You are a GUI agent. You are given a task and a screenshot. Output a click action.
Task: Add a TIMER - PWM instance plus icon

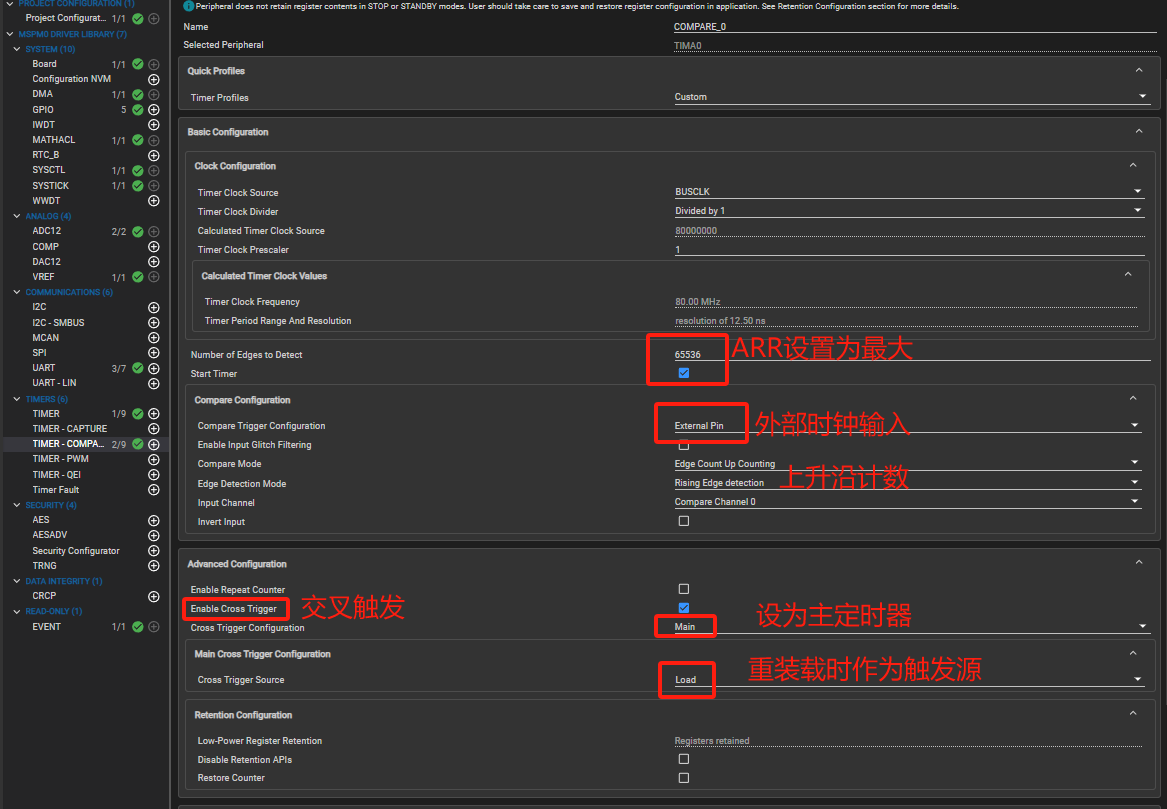click(154, 459)
